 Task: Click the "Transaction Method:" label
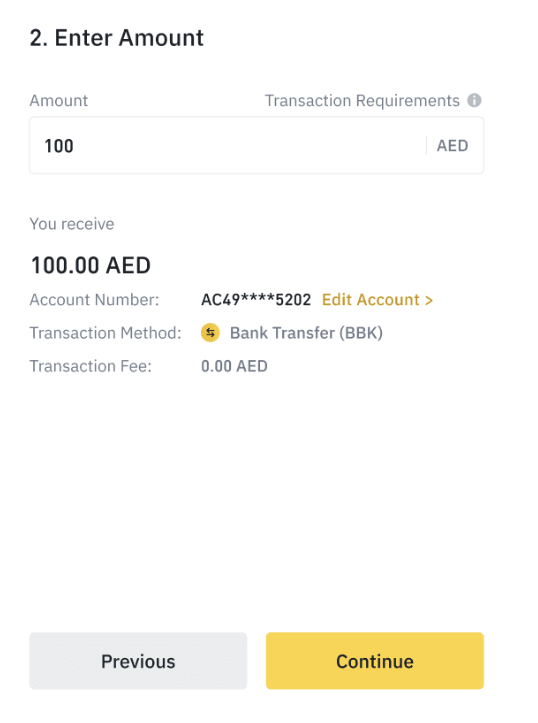click(x=106, y=333)
